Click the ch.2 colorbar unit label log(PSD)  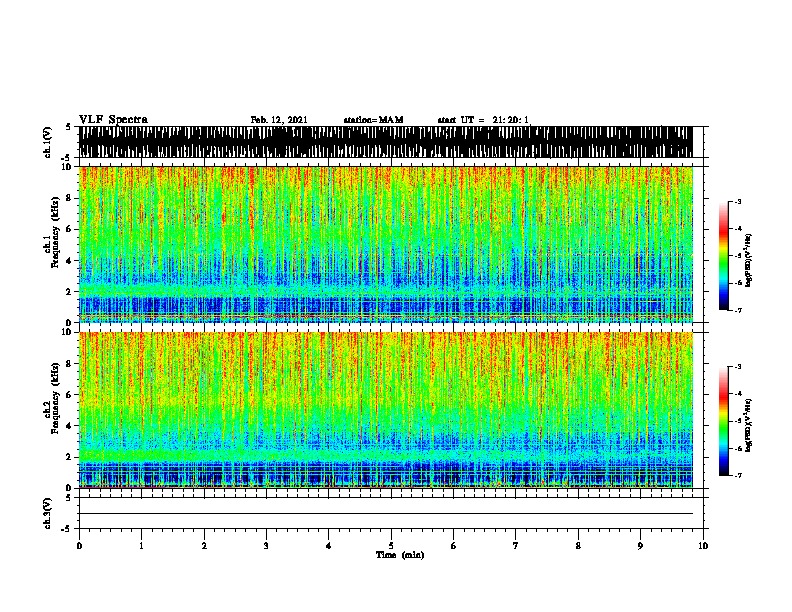(748, 425)
